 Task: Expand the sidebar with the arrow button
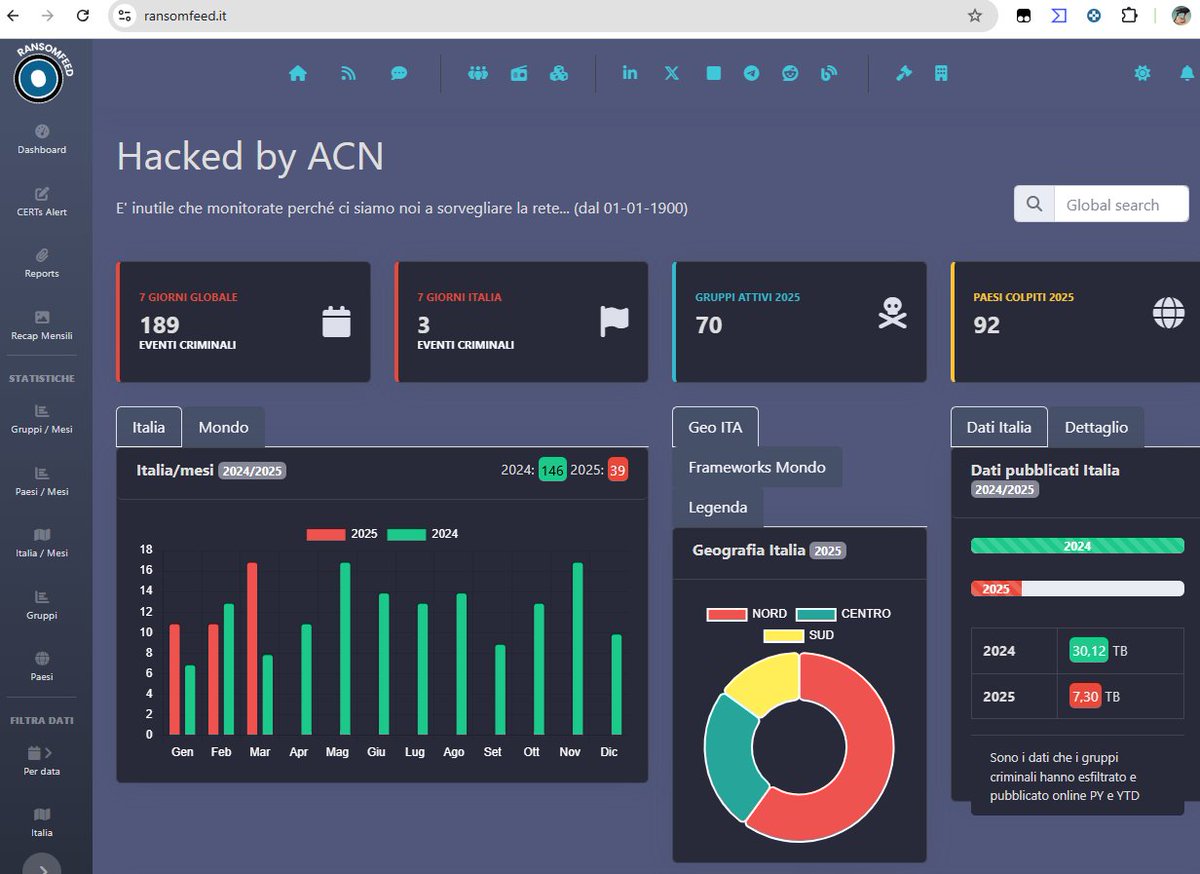pyautogui.click(x=42, y=868)
